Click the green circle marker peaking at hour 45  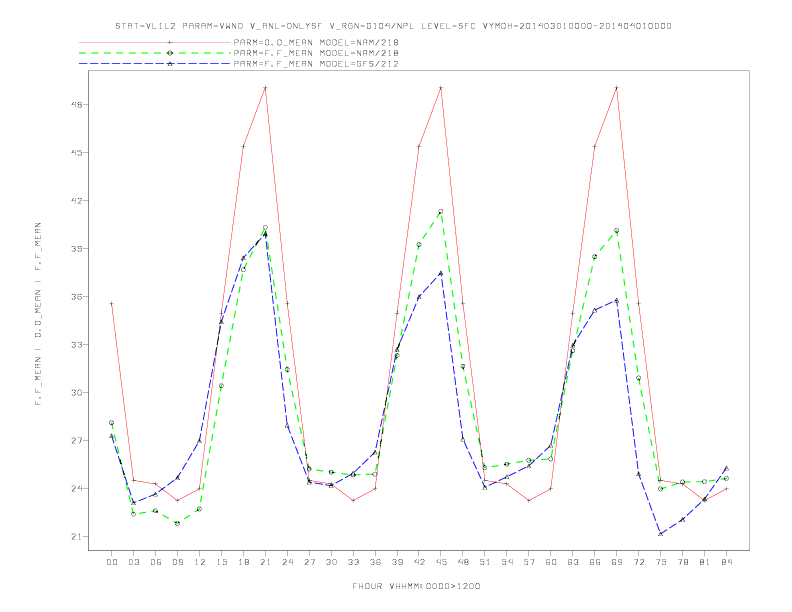coord(441,212)
